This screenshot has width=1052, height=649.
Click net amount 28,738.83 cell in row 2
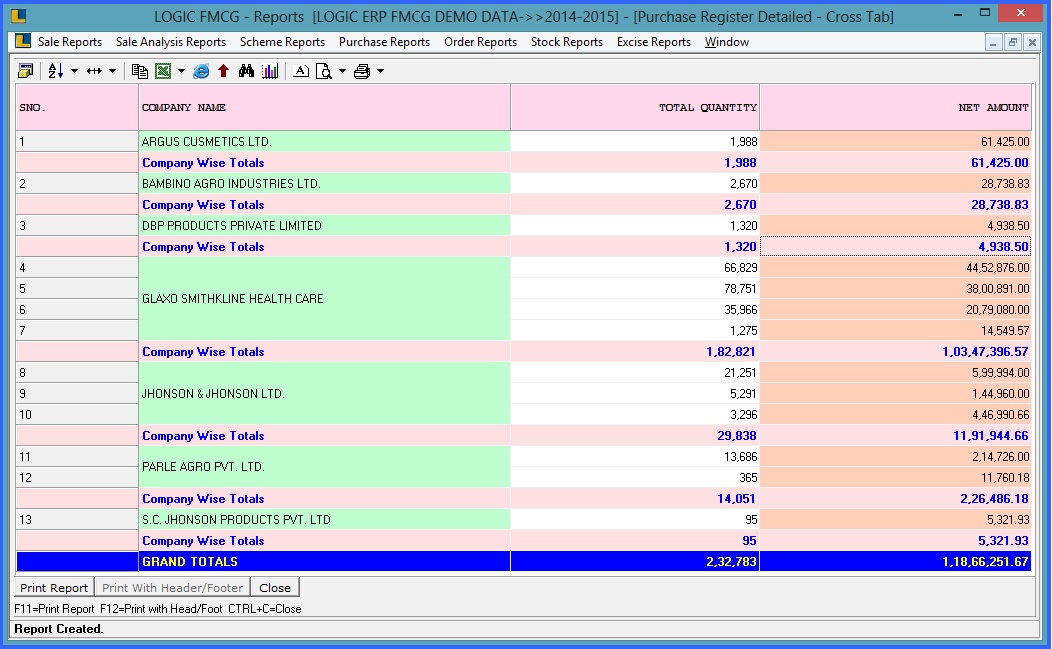tap(896, 183)
